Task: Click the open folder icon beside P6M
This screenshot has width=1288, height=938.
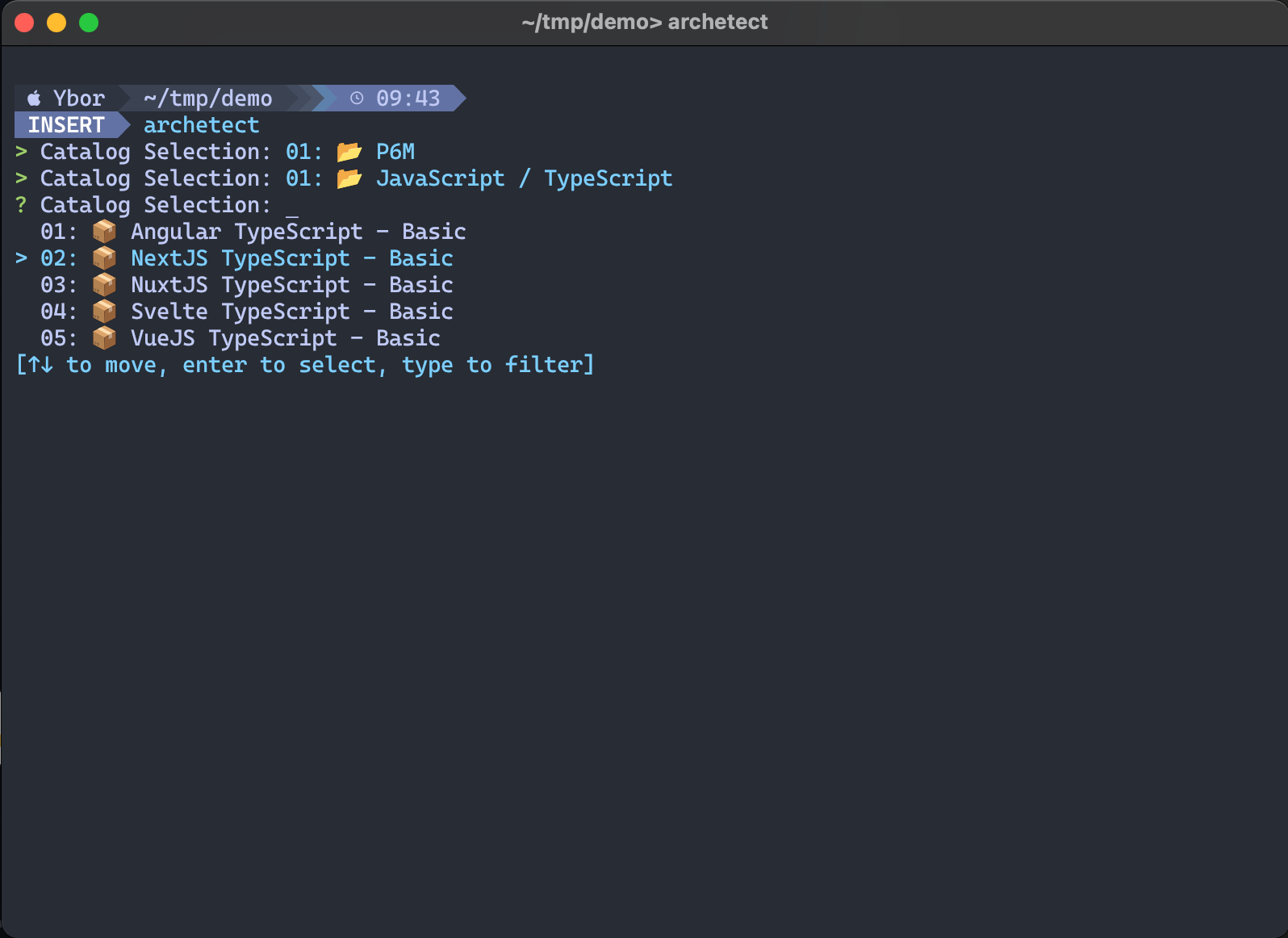Action: coord(349,152)
